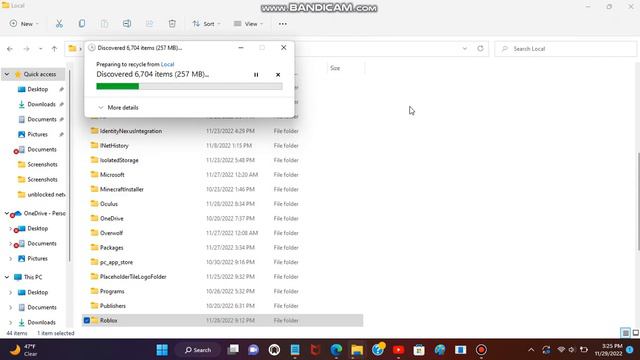Select Downloads under Quick access
Viewport: 640px width, 360px height.
coord(41,104)
